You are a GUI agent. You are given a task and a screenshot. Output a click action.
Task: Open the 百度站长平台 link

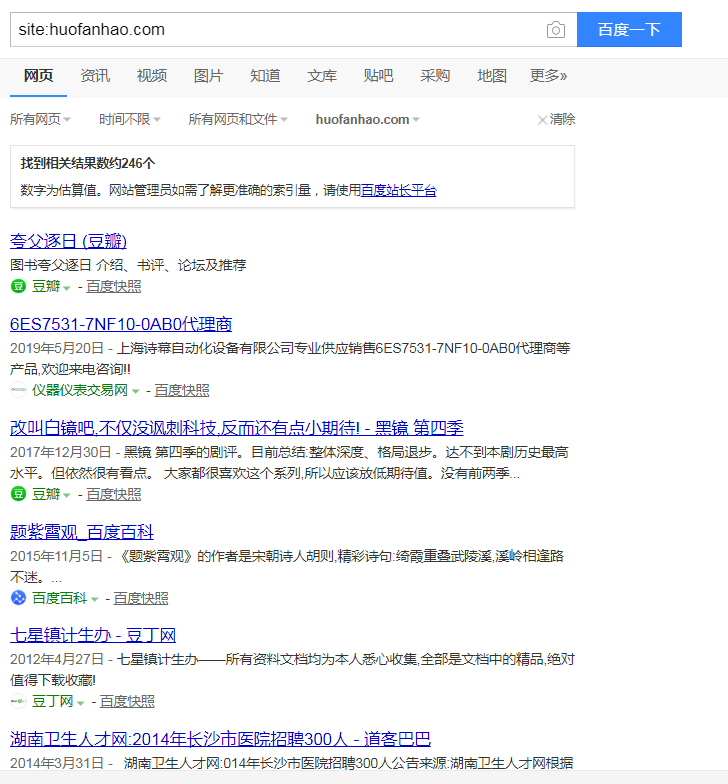point(398,190)
